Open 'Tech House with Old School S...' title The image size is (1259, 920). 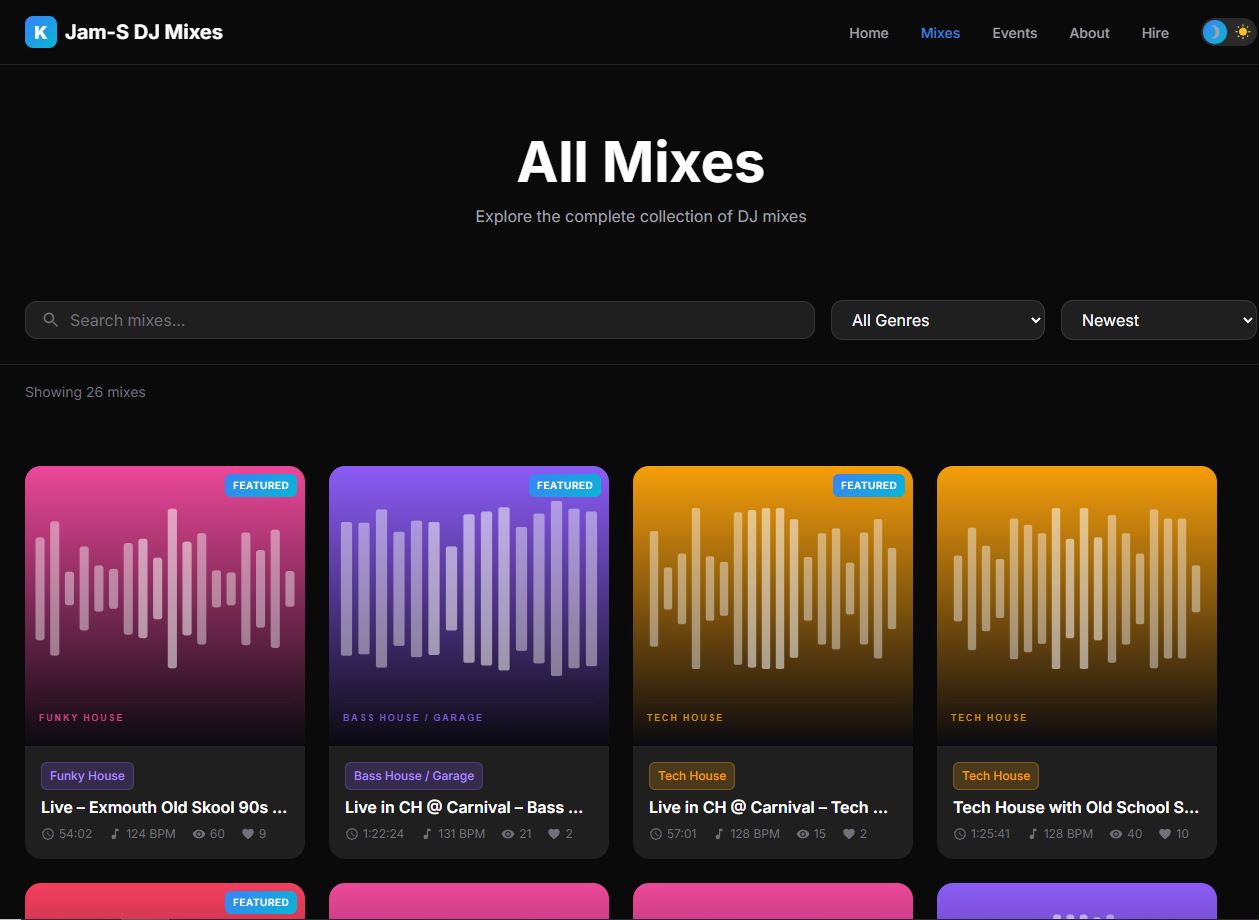point(1077,807)
